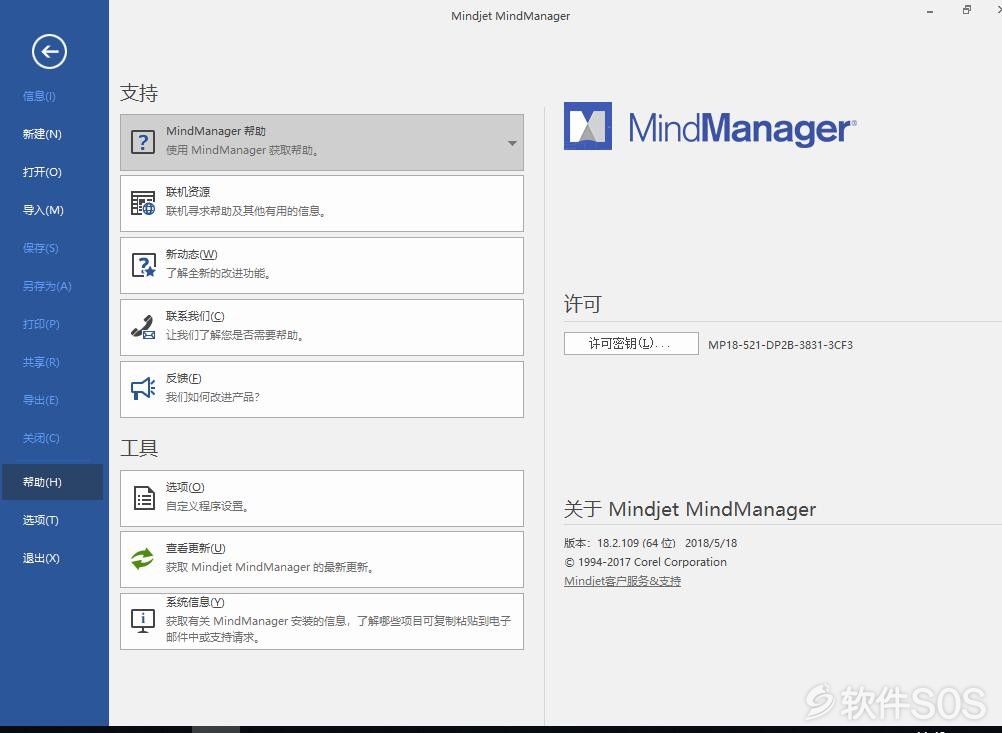The image size is (1002, 733).
Task: Click the 联机资源 title text
Action: coord(188,192)
